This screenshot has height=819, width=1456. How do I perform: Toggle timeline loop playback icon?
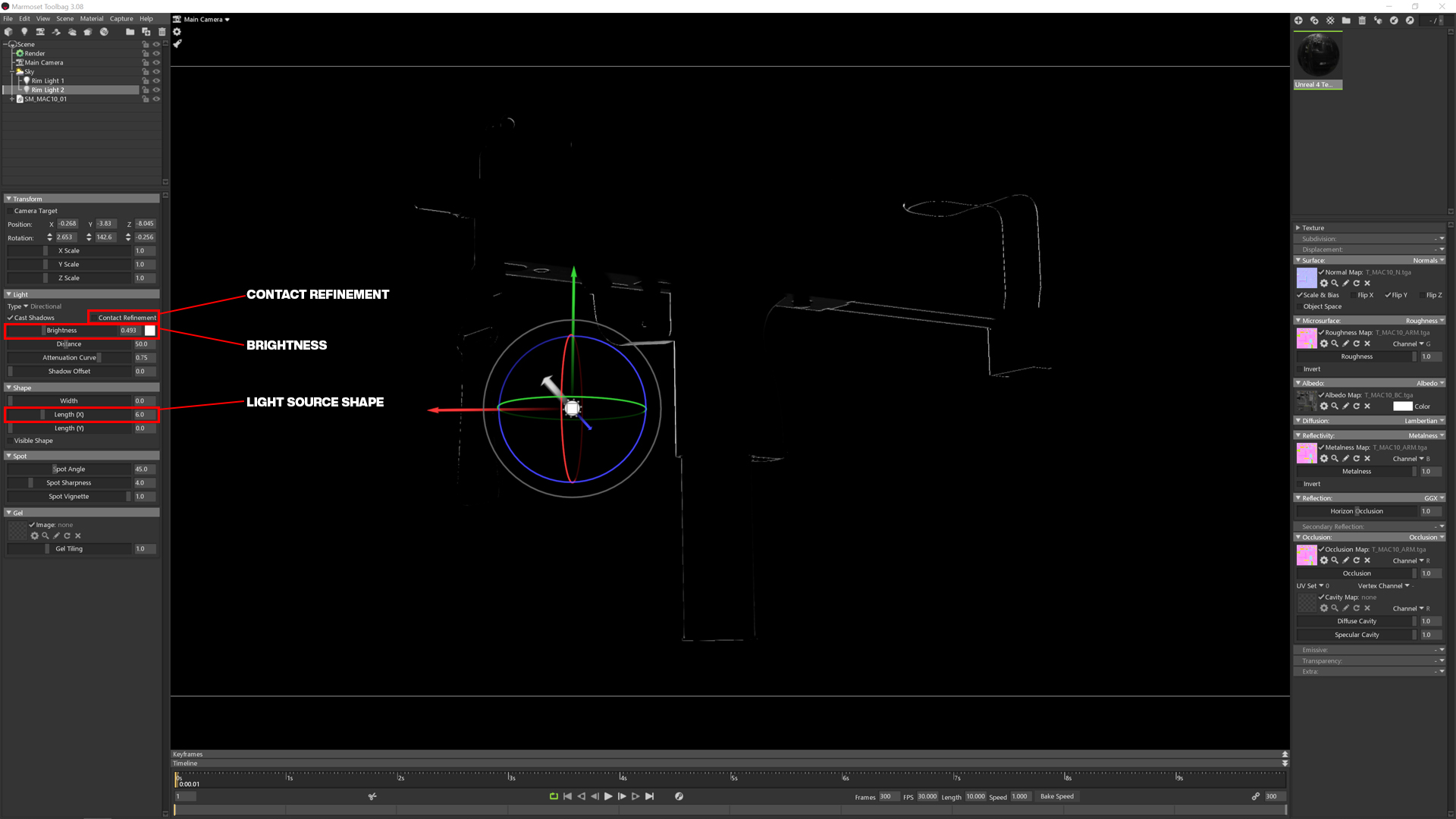point(554,796)
